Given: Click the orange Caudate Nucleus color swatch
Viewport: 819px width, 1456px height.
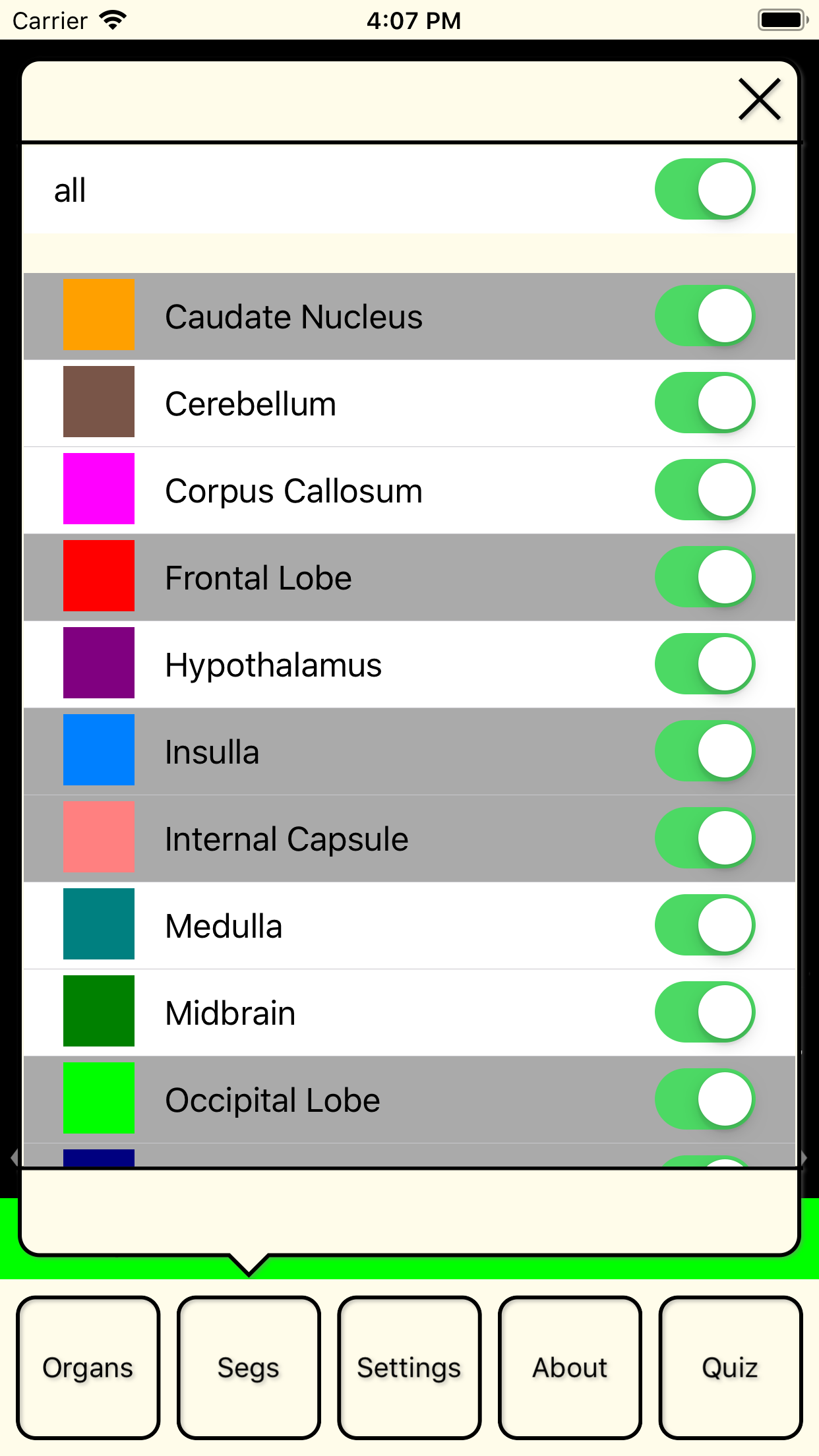Looking at the screenshot, I should pyautogui.click(x=99, y=315).
